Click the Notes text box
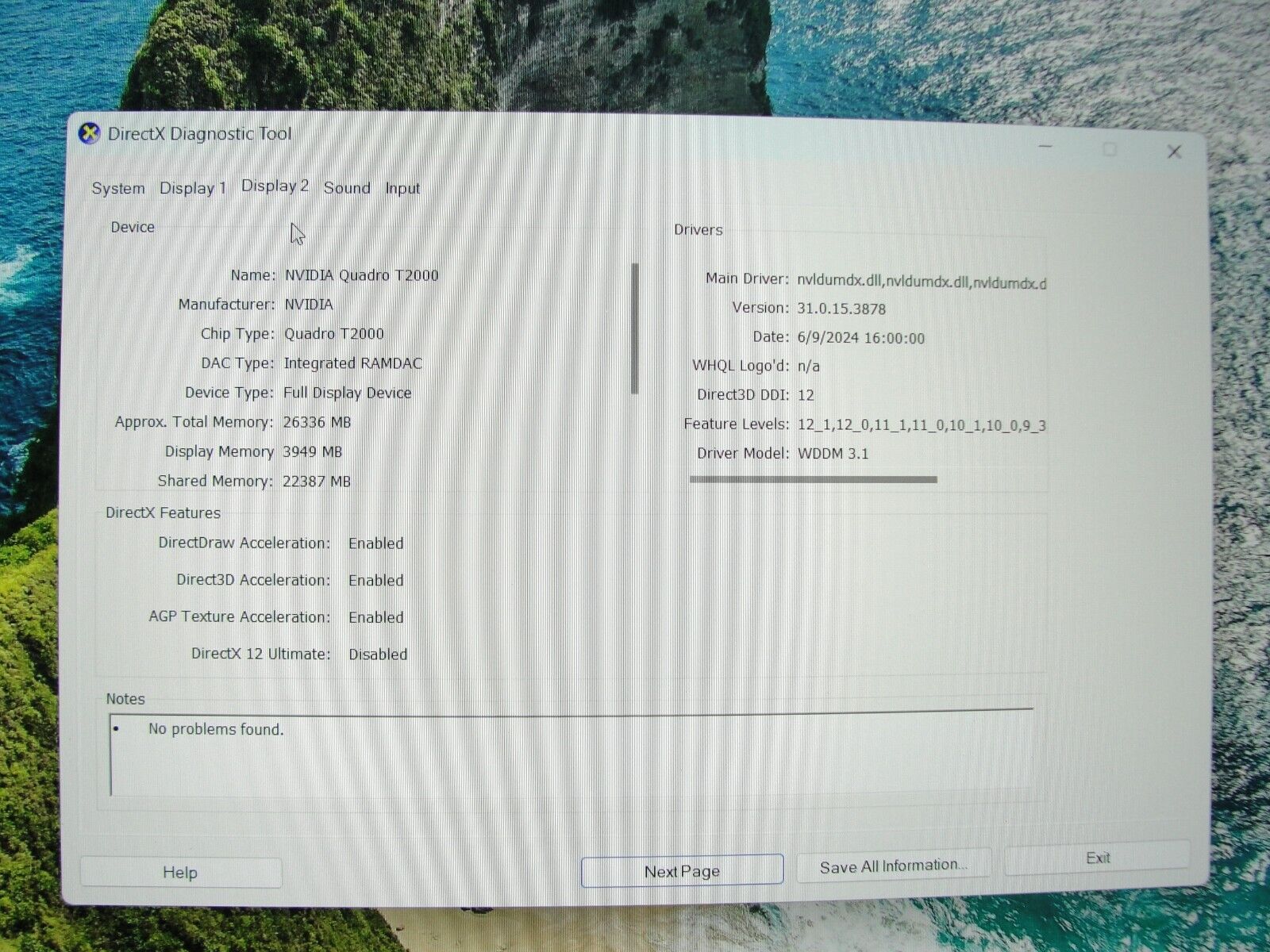 click(571, 754)
